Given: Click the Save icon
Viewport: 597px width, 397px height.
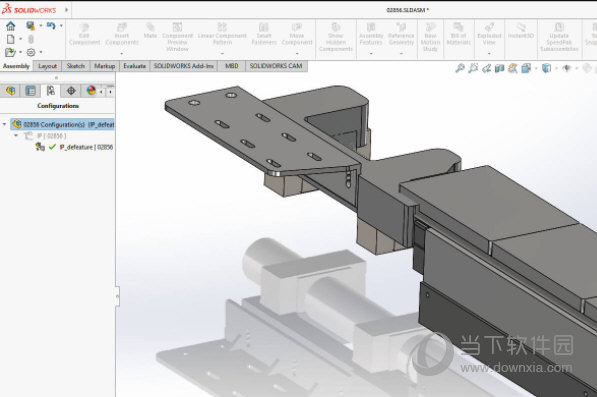Looking at the screenshot, I should [30, 26].
